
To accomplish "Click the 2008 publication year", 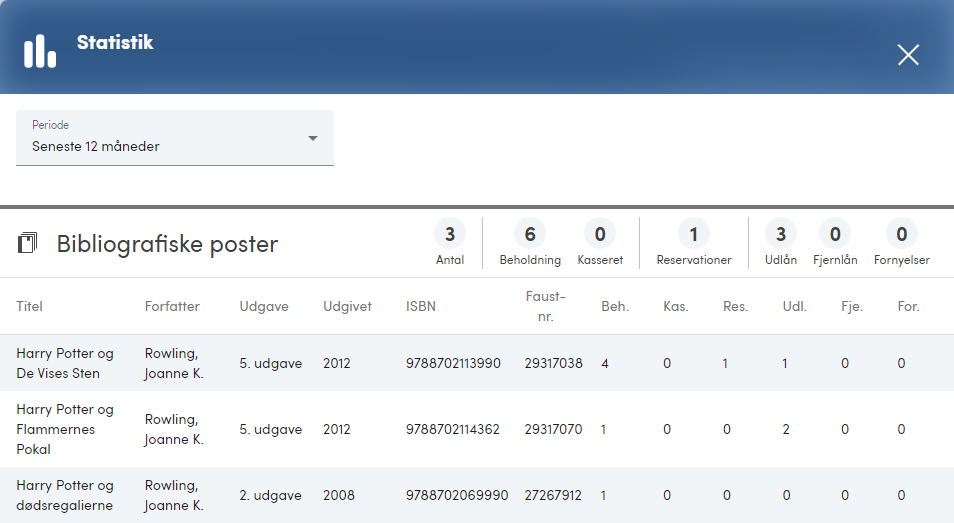I will 339,495.
